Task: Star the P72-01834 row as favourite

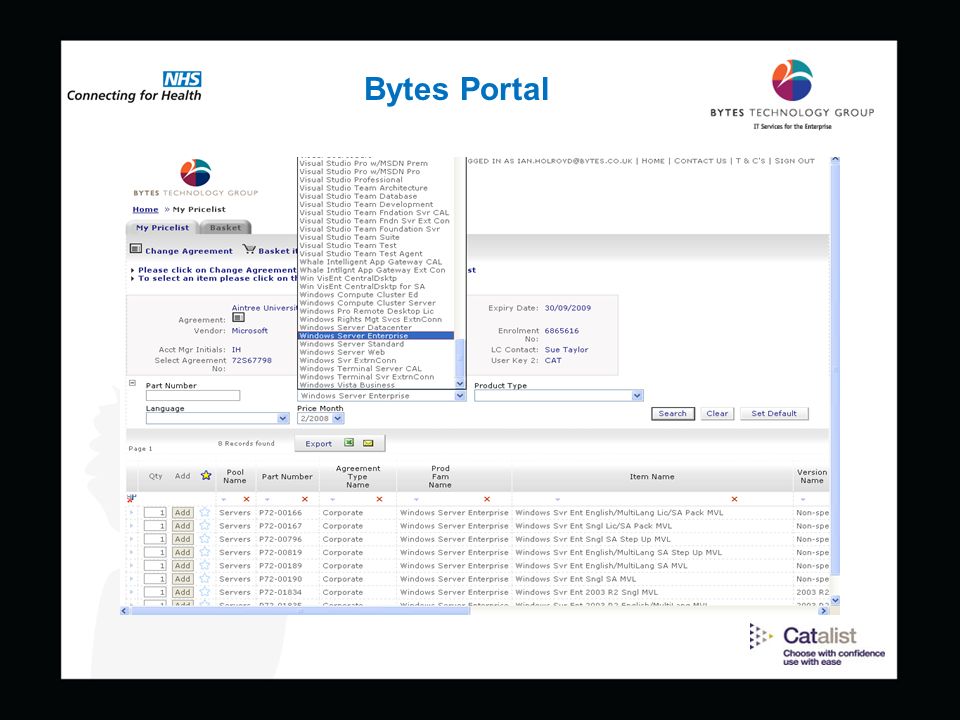Action: tap(205, 591)
